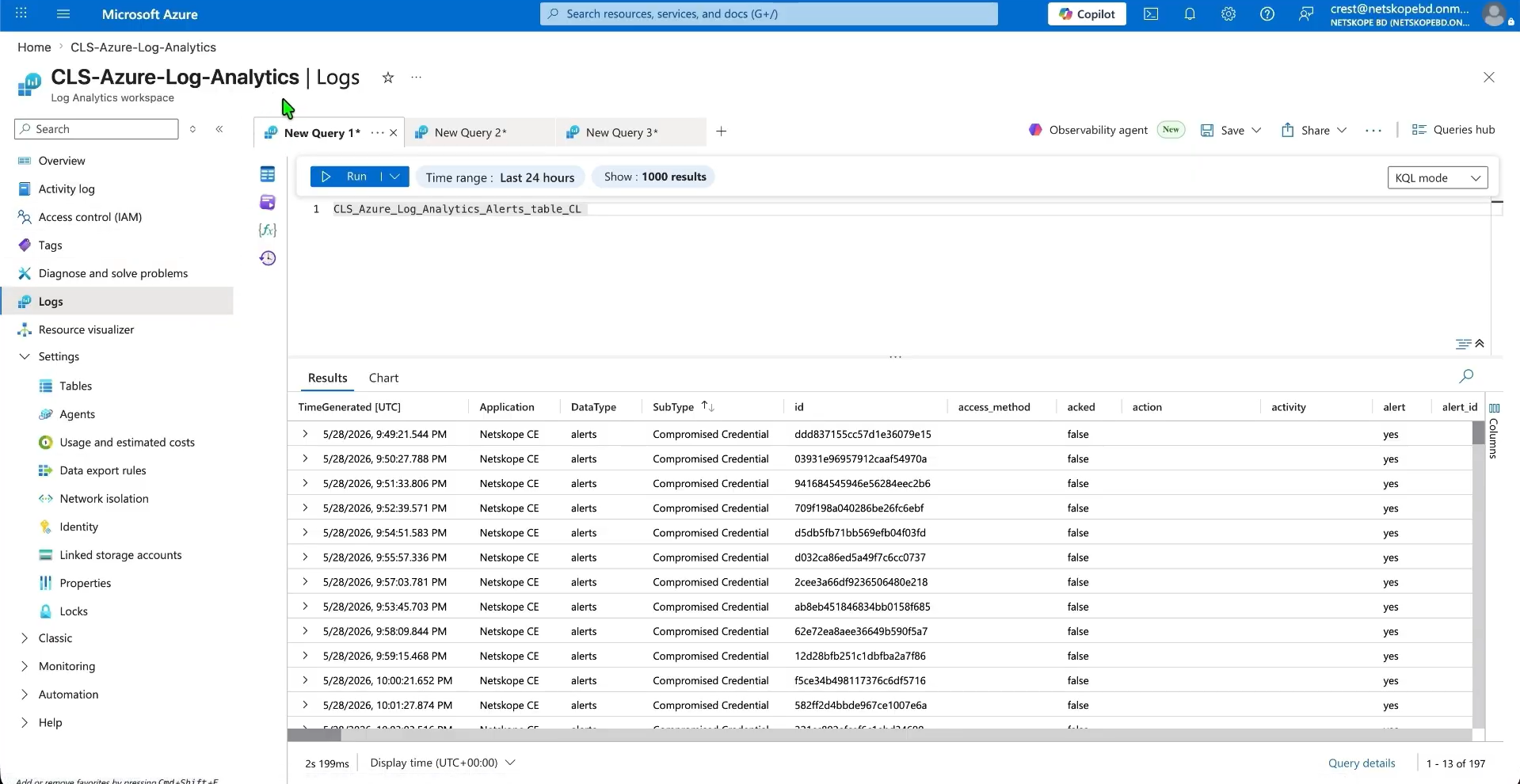Open Cloud Shell from top bar
Screen dimensions: 1520x784
pos(1151,14)
